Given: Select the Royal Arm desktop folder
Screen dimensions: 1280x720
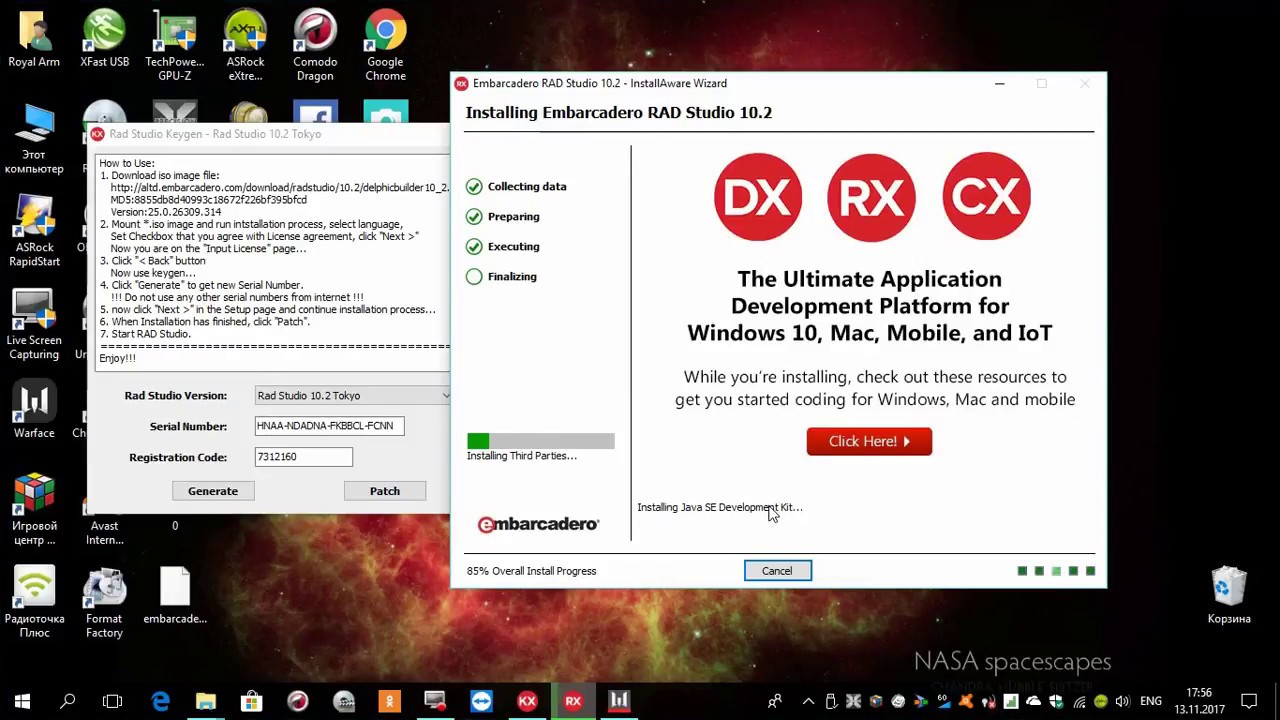Looking at the screenshot, I should [x=34, y=38].
